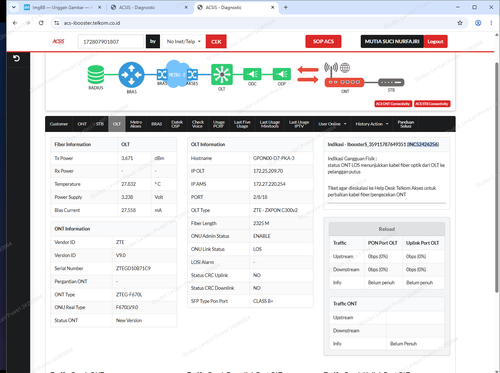
Task: Switch to Customer tab
Action: click(x=59, y=124)
